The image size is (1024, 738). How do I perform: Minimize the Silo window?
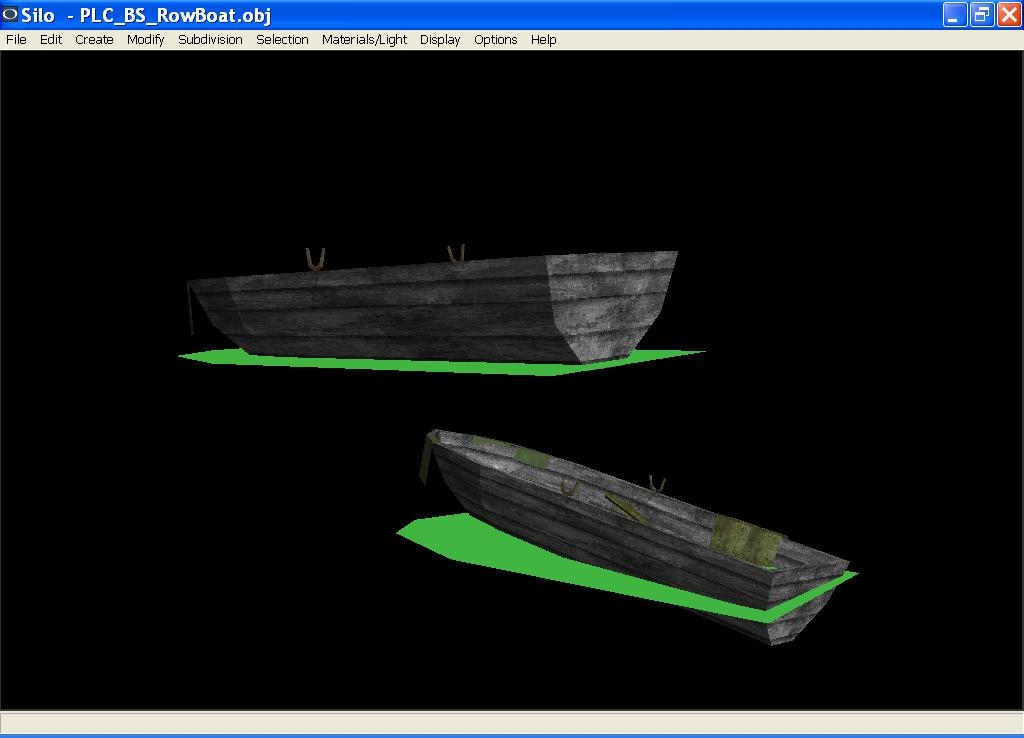click(x=955, y=14)
